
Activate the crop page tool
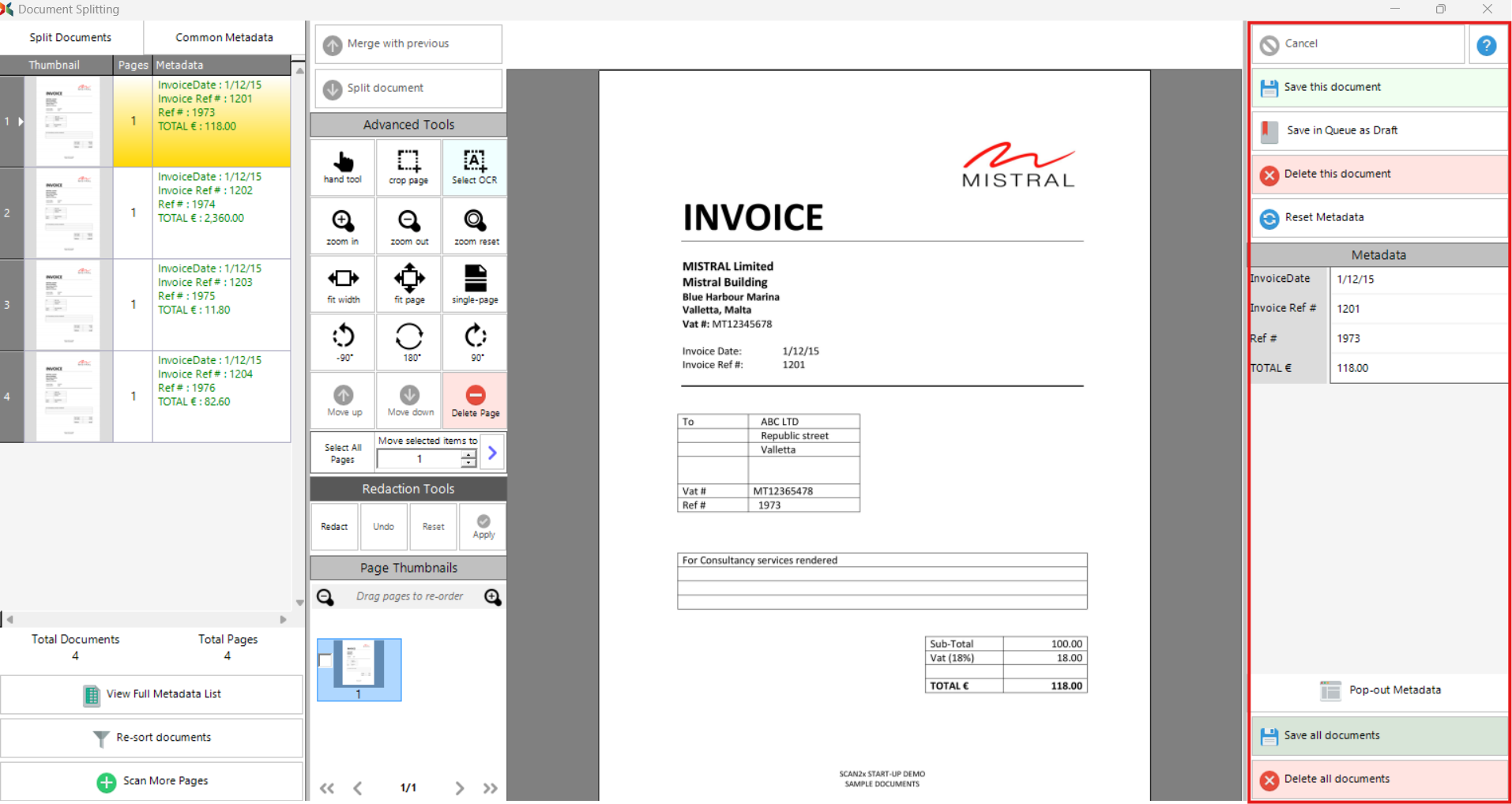pos(408,167)
